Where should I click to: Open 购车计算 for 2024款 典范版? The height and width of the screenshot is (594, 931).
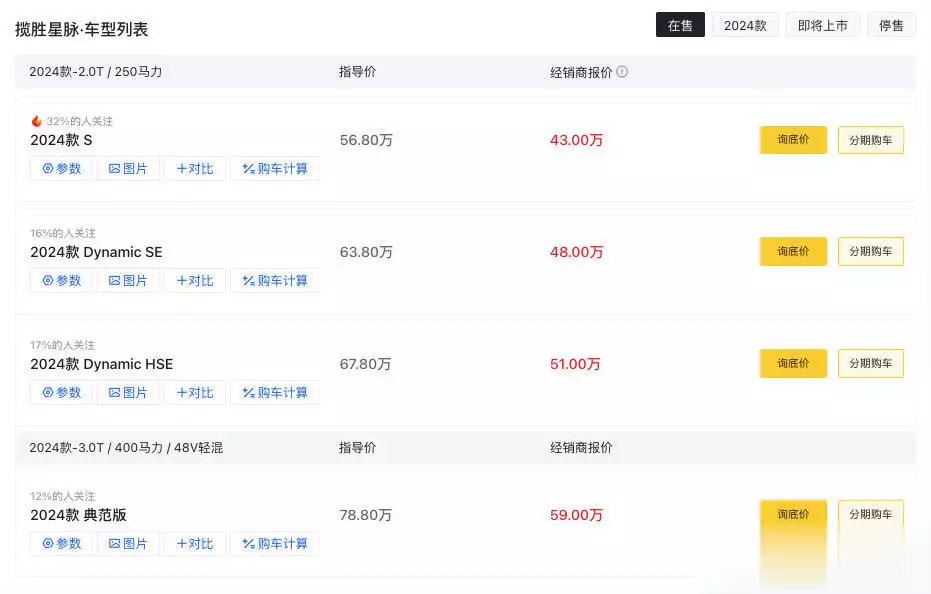[275, 544]
